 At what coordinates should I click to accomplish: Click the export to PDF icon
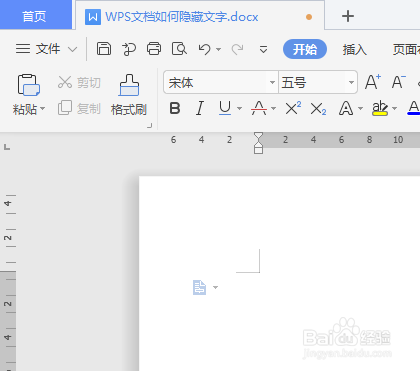(x=129, y=49)
